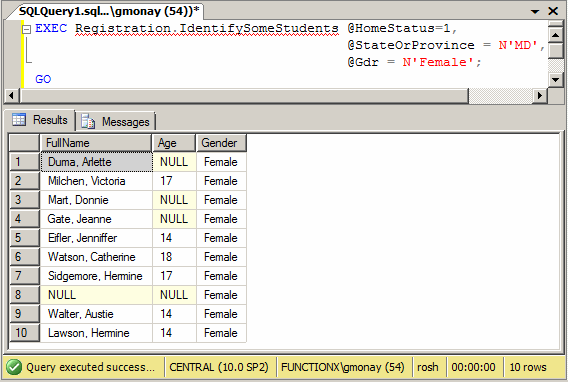The image size is (568, 382).
Task: Select row header 5
Action: point(24,238)
